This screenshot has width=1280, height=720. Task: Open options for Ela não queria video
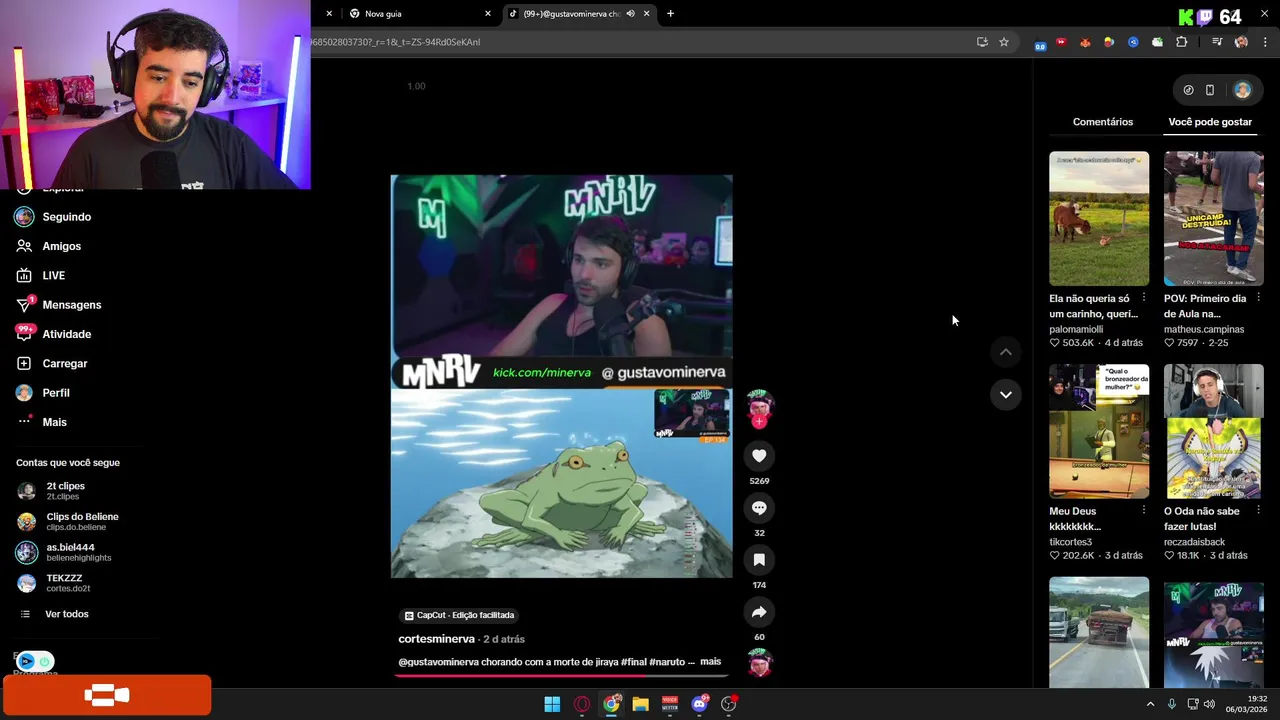(1144, 298)
